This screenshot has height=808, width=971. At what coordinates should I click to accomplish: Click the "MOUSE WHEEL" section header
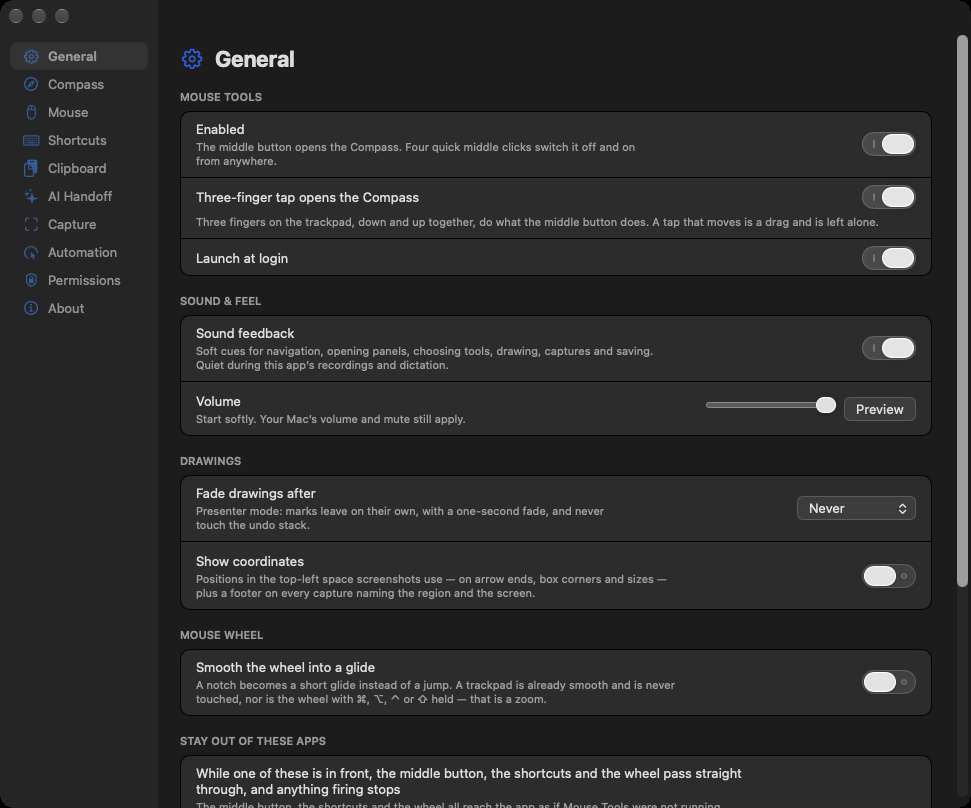point(221,635)
